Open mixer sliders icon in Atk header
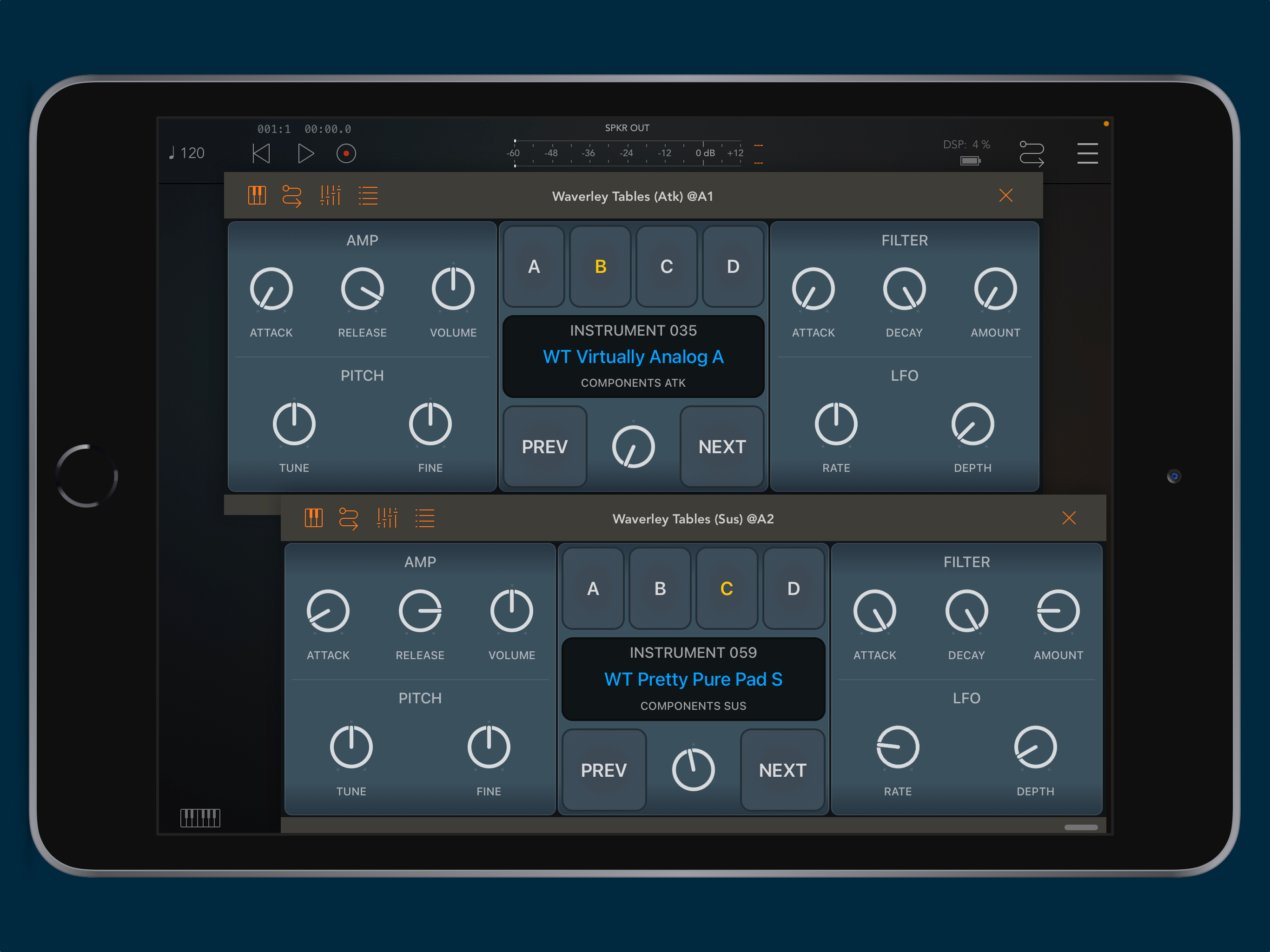 [330, 196]
